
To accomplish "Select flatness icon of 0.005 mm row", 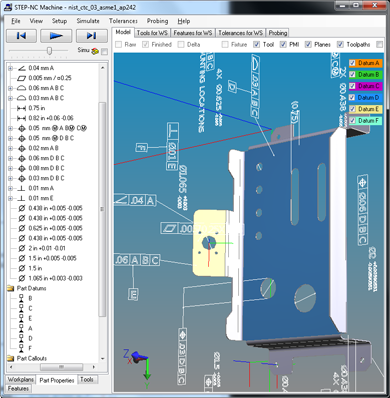I will (21, 78).
